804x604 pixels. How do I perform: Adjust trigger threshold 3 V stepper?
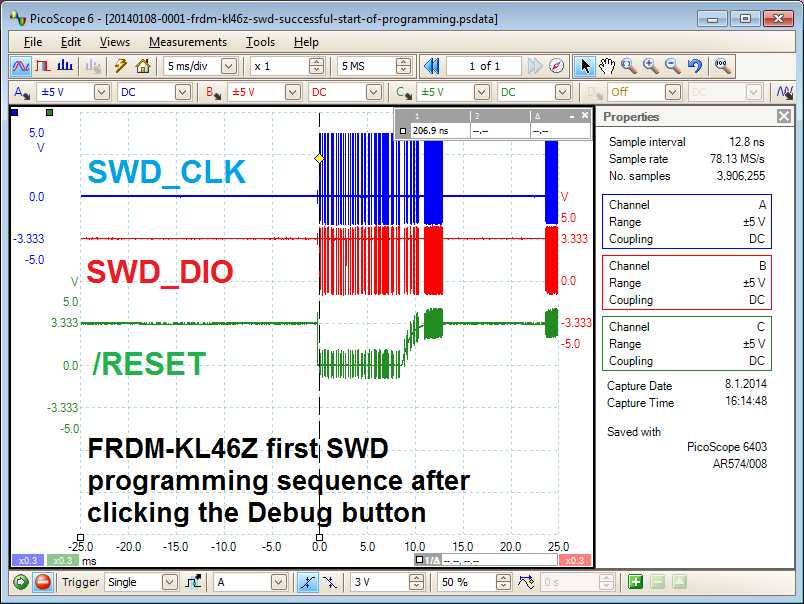[x=416, y=582]
